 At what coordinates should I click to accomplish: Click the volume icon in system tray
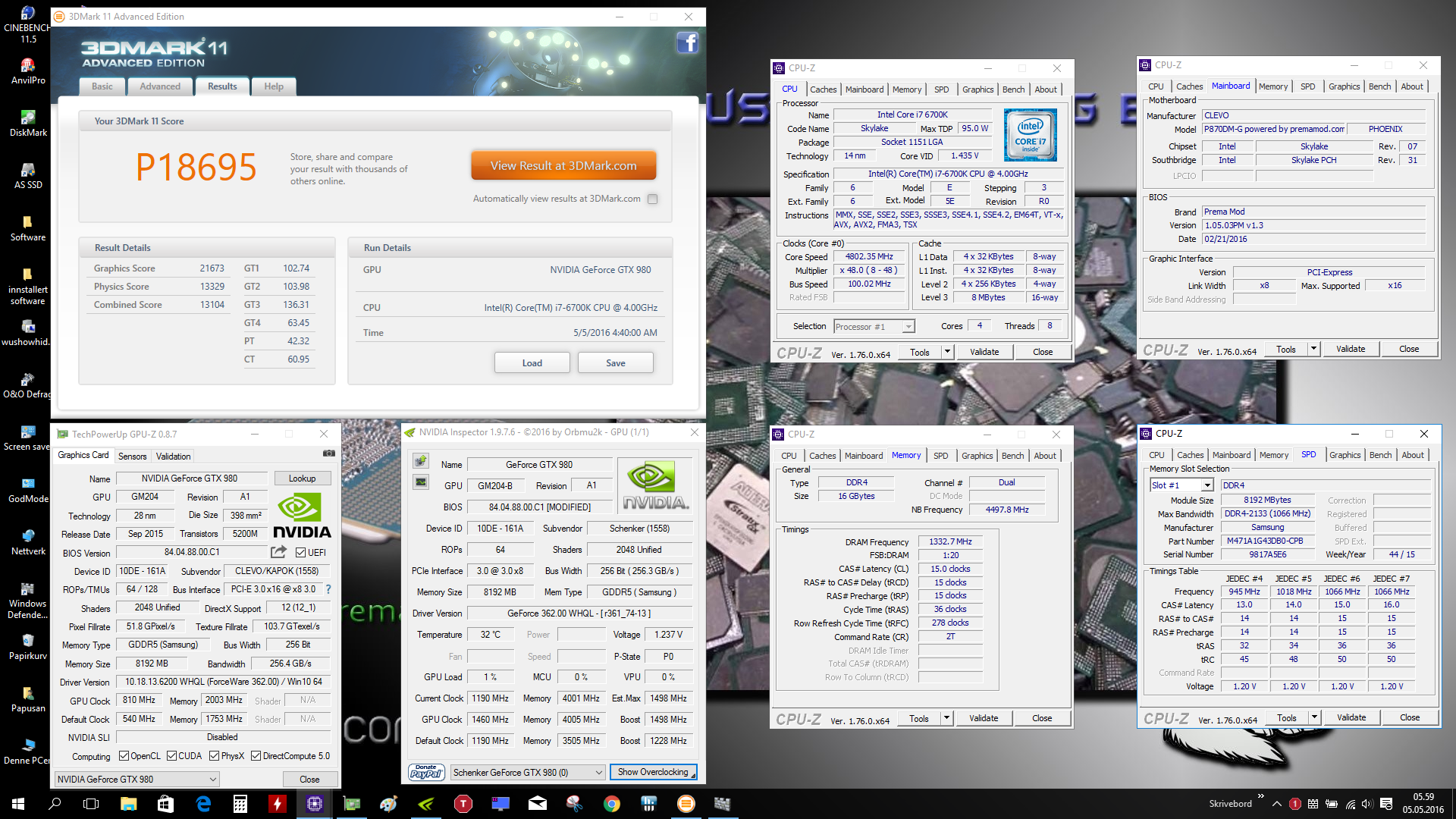tap(1367, 804)
